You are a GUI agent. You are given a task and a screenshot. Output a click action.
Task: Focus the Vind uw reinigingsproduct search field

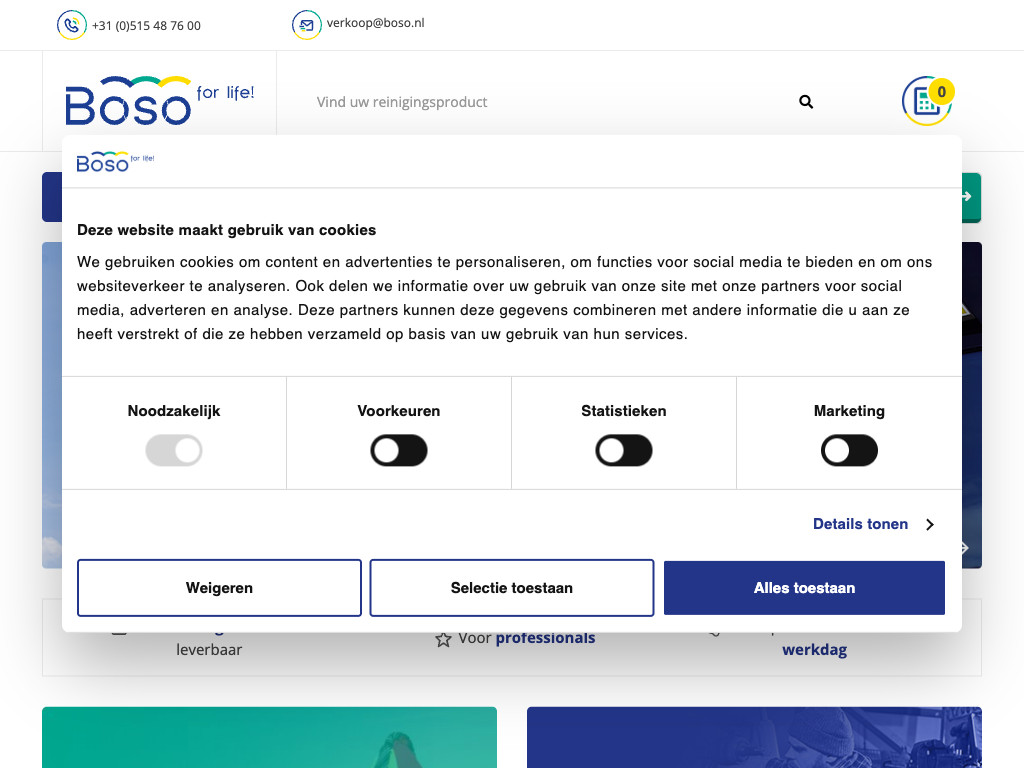pyautogui.click(x=540, y=102)
